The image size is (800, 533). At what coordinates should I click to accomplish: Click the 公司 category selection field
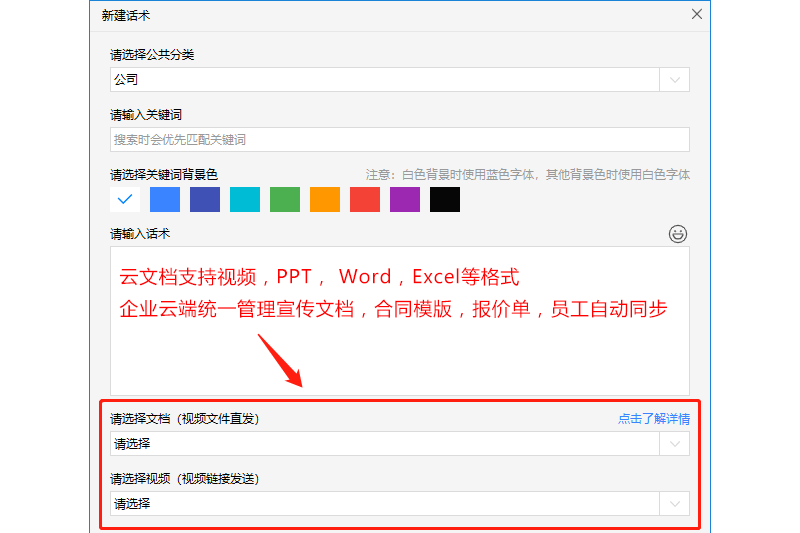pyautogui.click(x=384, y=80)
